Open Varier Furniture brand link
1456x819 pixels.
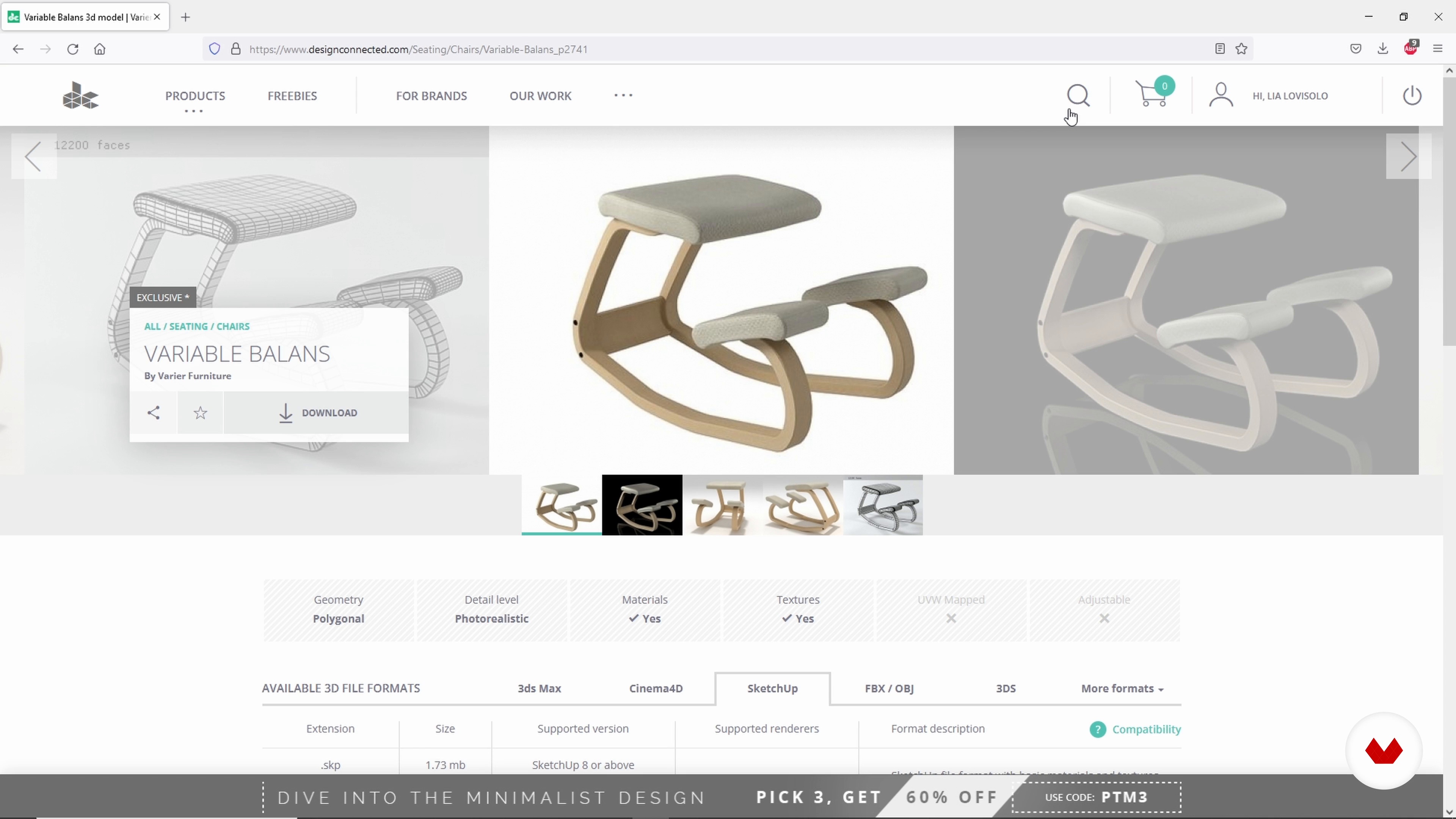point(195,376)
